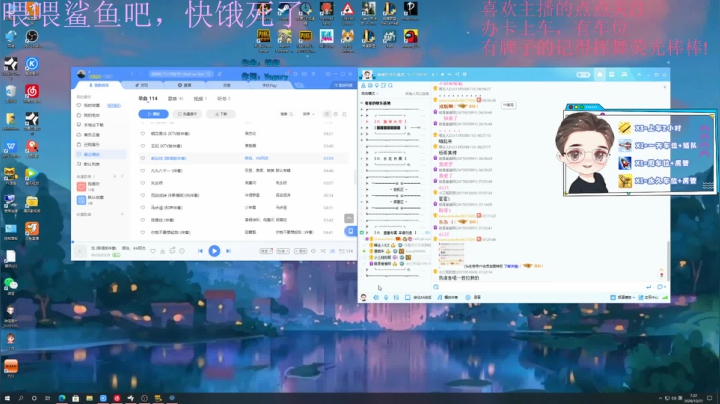Download the now-playing song from the player bar
Image resolution: width=720 pixels, height=404 pixels.
[163, 251]
